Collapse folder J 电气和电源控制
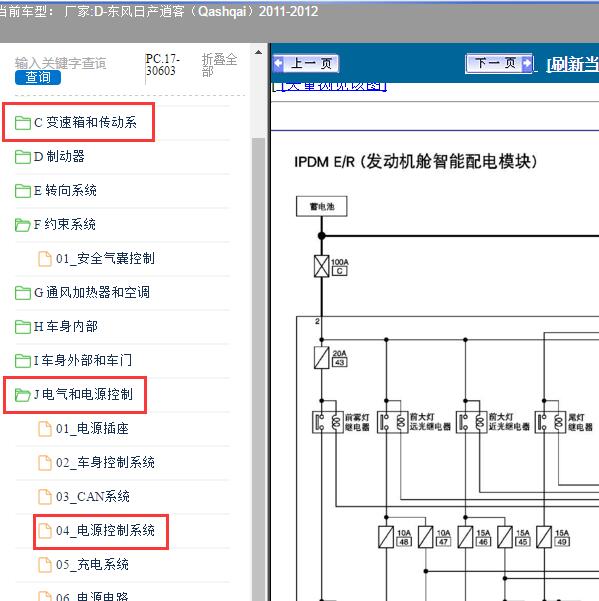599x601 pixels. point(83,394)
